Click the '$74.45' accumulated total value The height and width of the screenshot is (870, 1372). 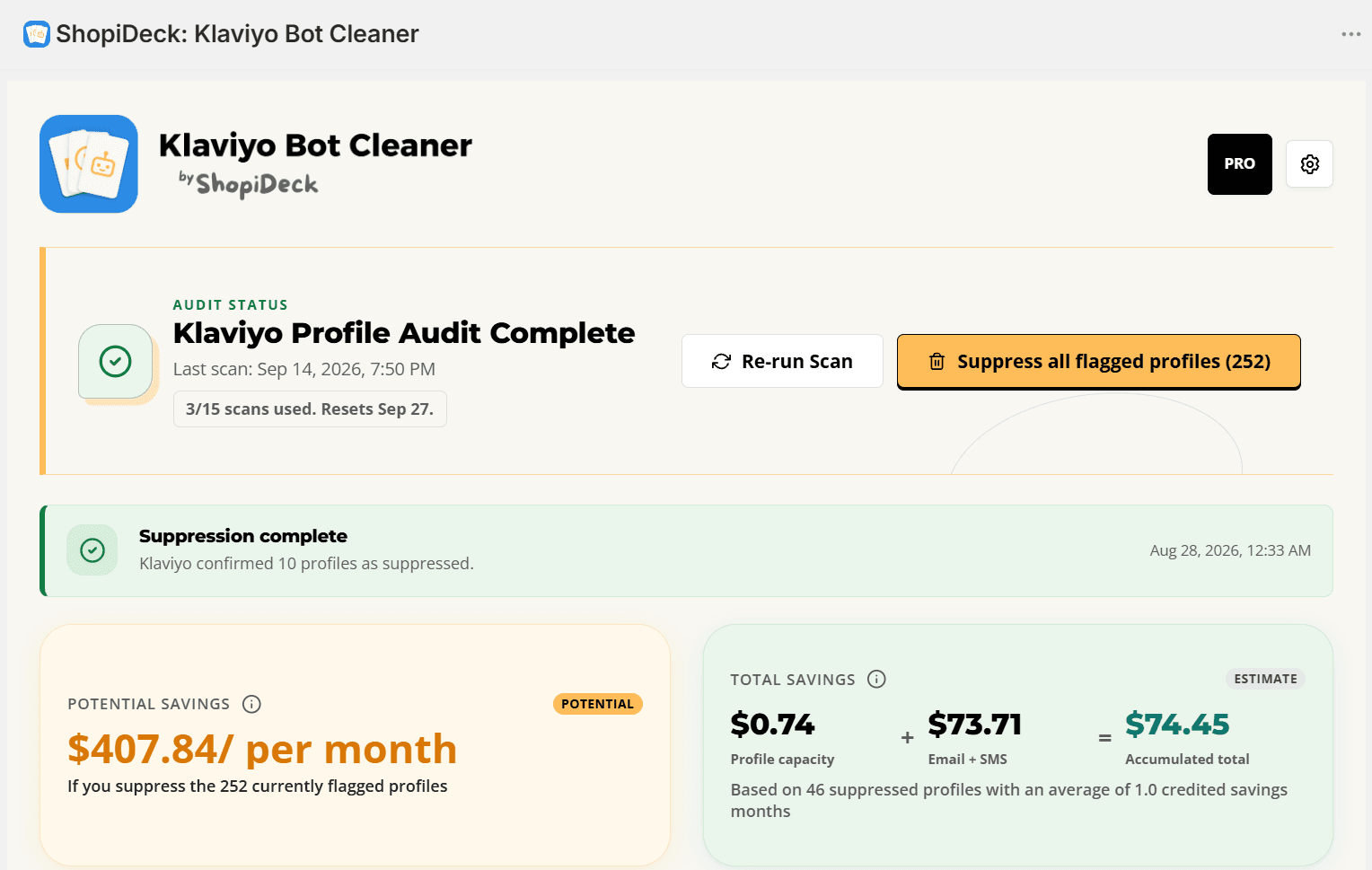pos(1177,724)
